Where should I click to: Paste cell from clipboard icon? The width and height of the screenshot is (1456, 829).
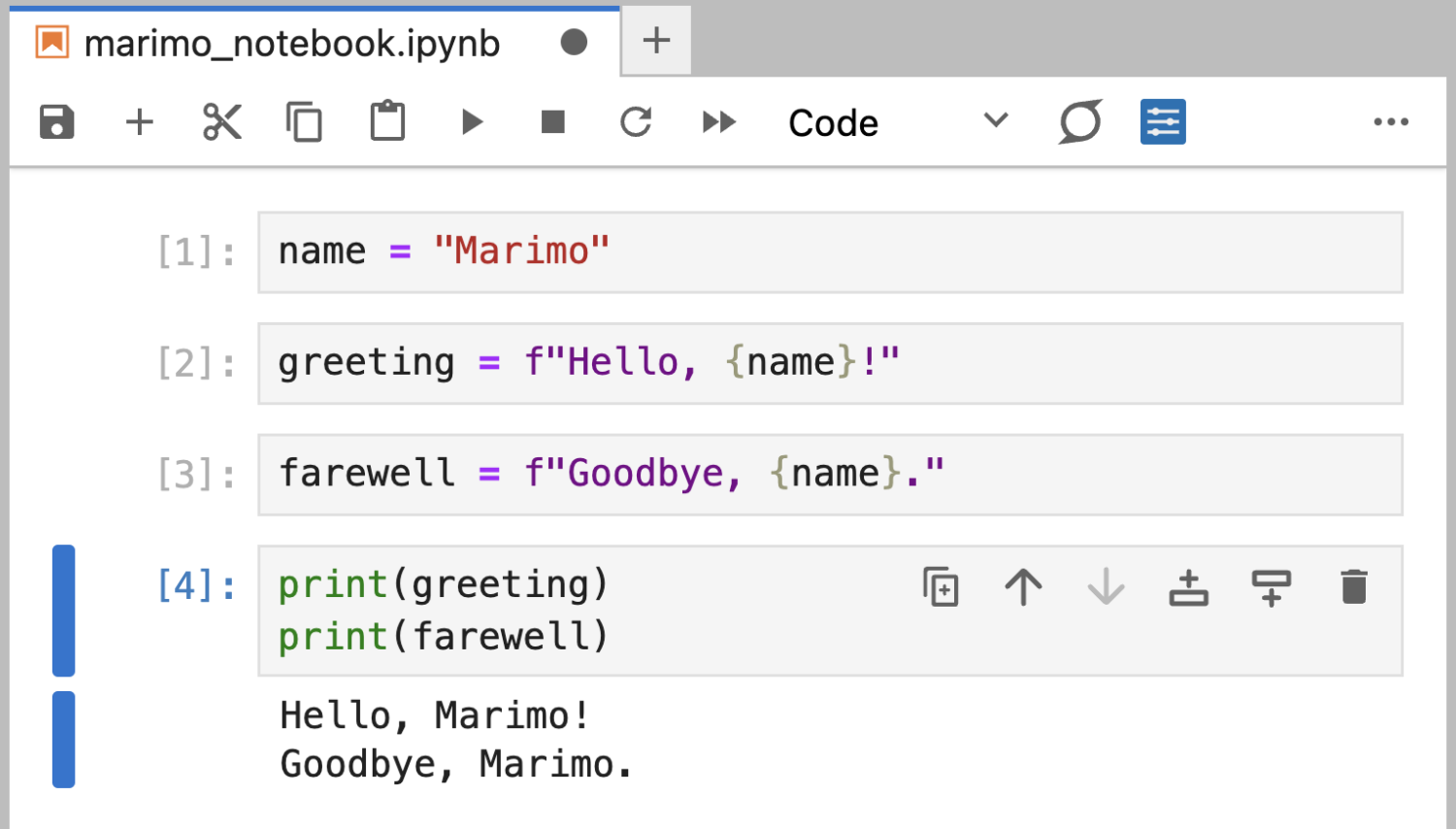pyautogui.click(x=387, y=122)
